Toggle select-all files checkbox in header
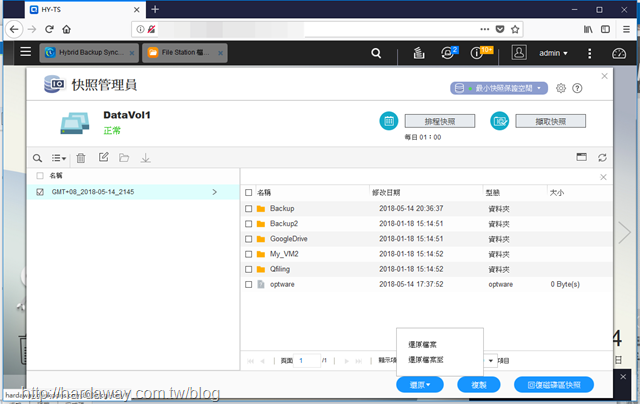Viewport: 640px width, 404px height. pyautogui.click(x=249, y=193)
